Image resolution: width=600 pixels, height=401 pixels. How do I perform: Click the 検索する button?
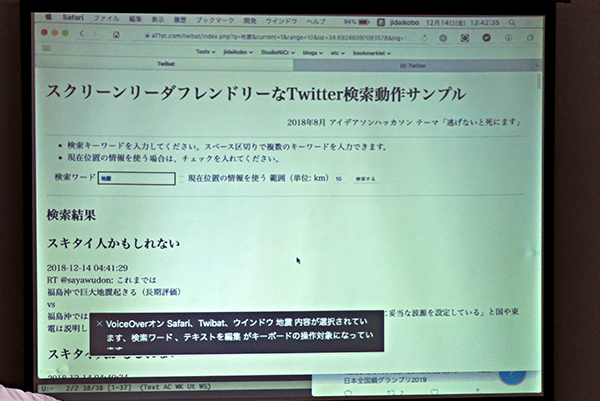tap(365, 179)
